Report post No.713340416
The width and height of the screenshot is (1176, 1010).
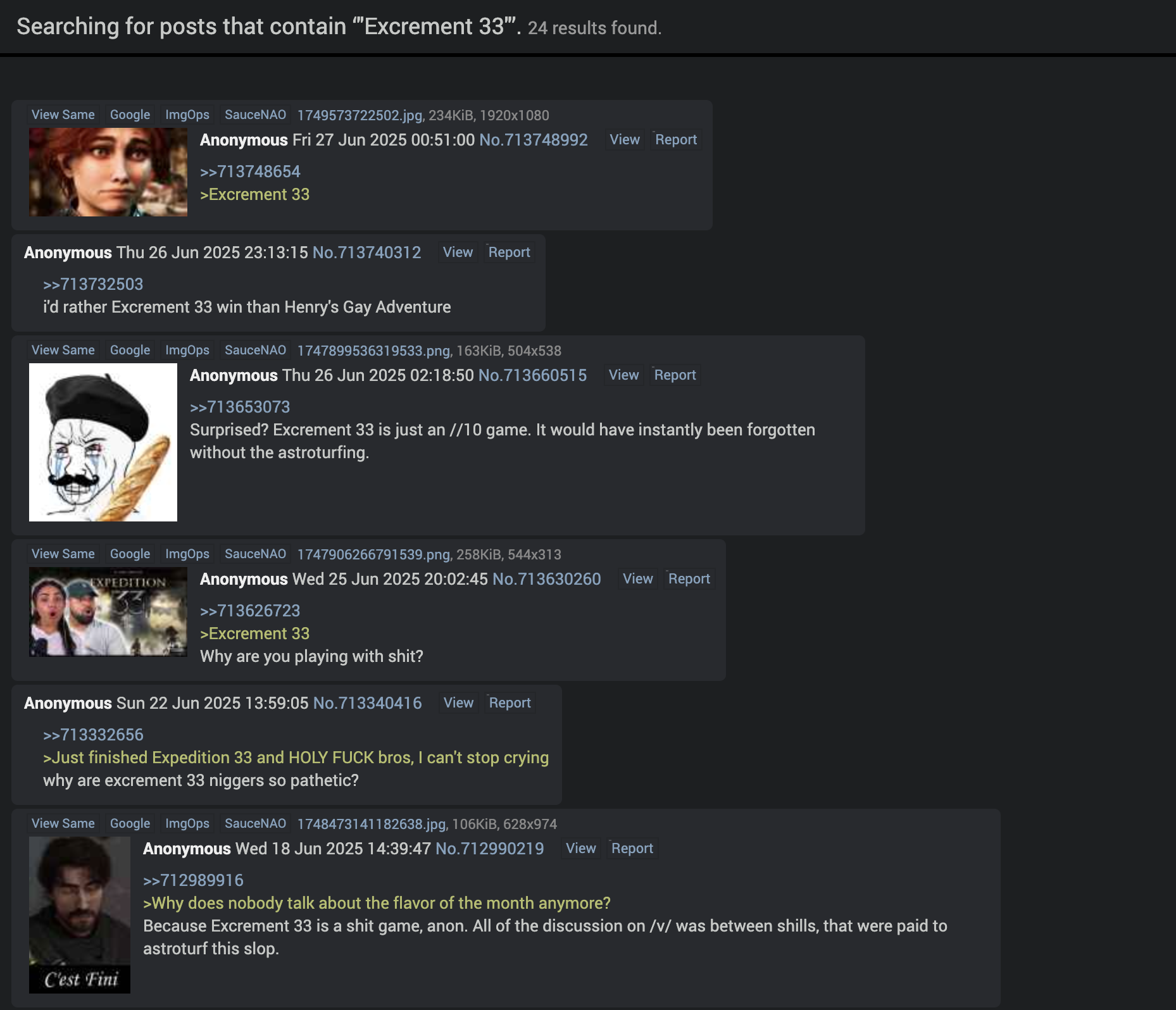point(510,702)
